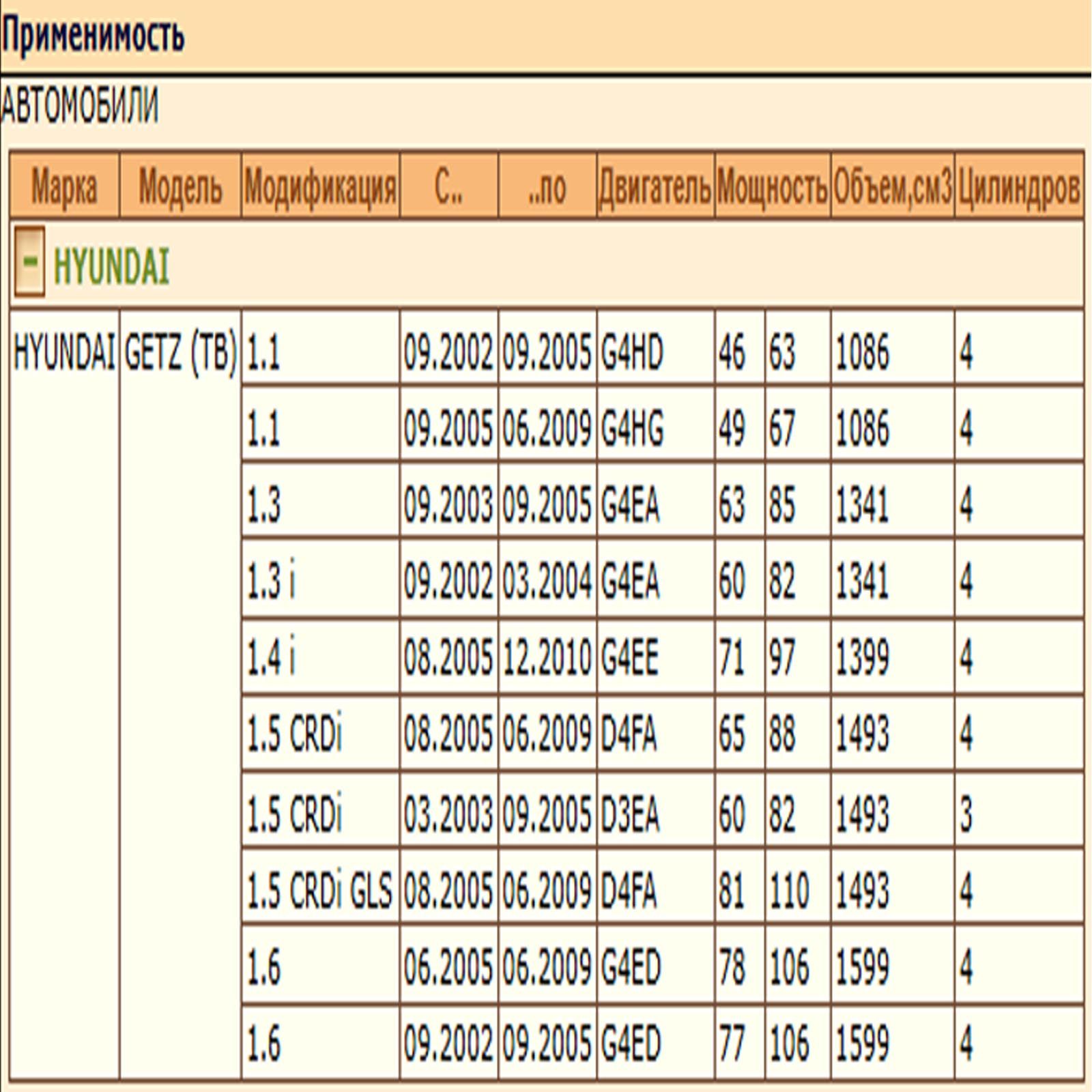Select end date 12.2010
Screen dimensions: 1092x1092
pyautogui.click(x=547, y=657)
